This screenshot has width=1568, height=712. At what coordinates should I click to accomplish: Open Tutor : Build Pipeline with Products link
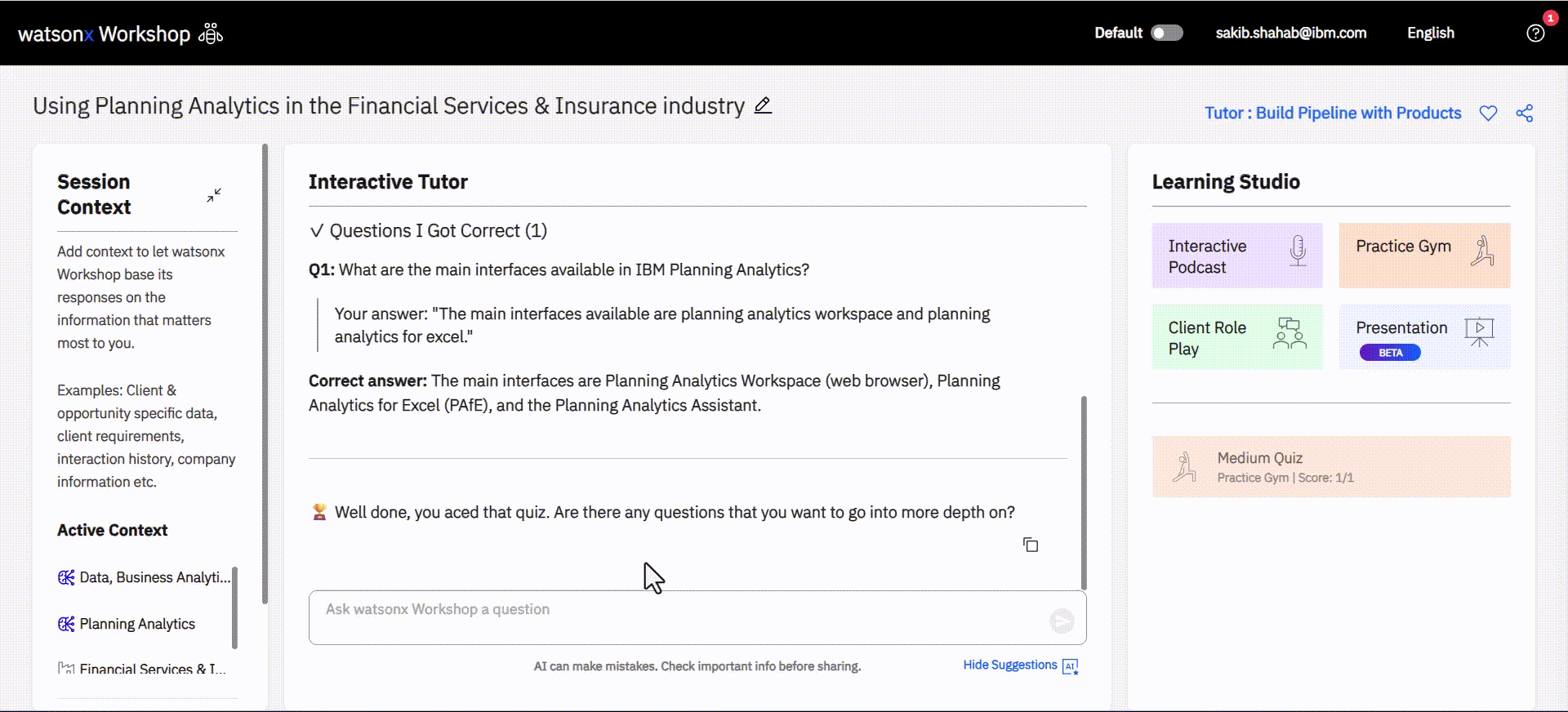pyautogui.click(x=1333, y=113)
